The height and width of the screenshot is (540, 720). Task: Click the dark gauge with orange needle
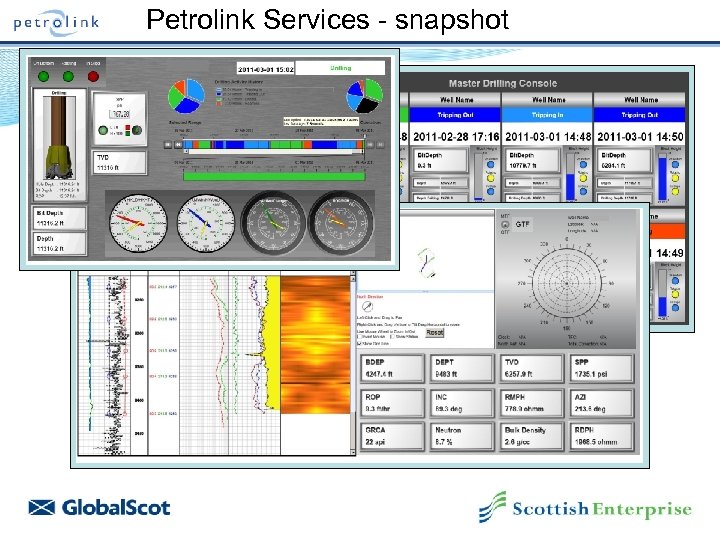[x=341, y=223]
